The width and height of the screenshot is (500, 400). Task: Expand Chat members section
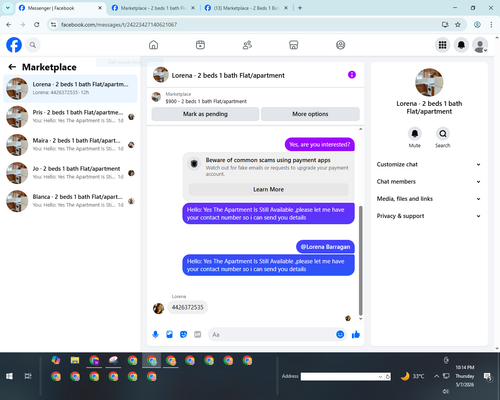(429, 182)
